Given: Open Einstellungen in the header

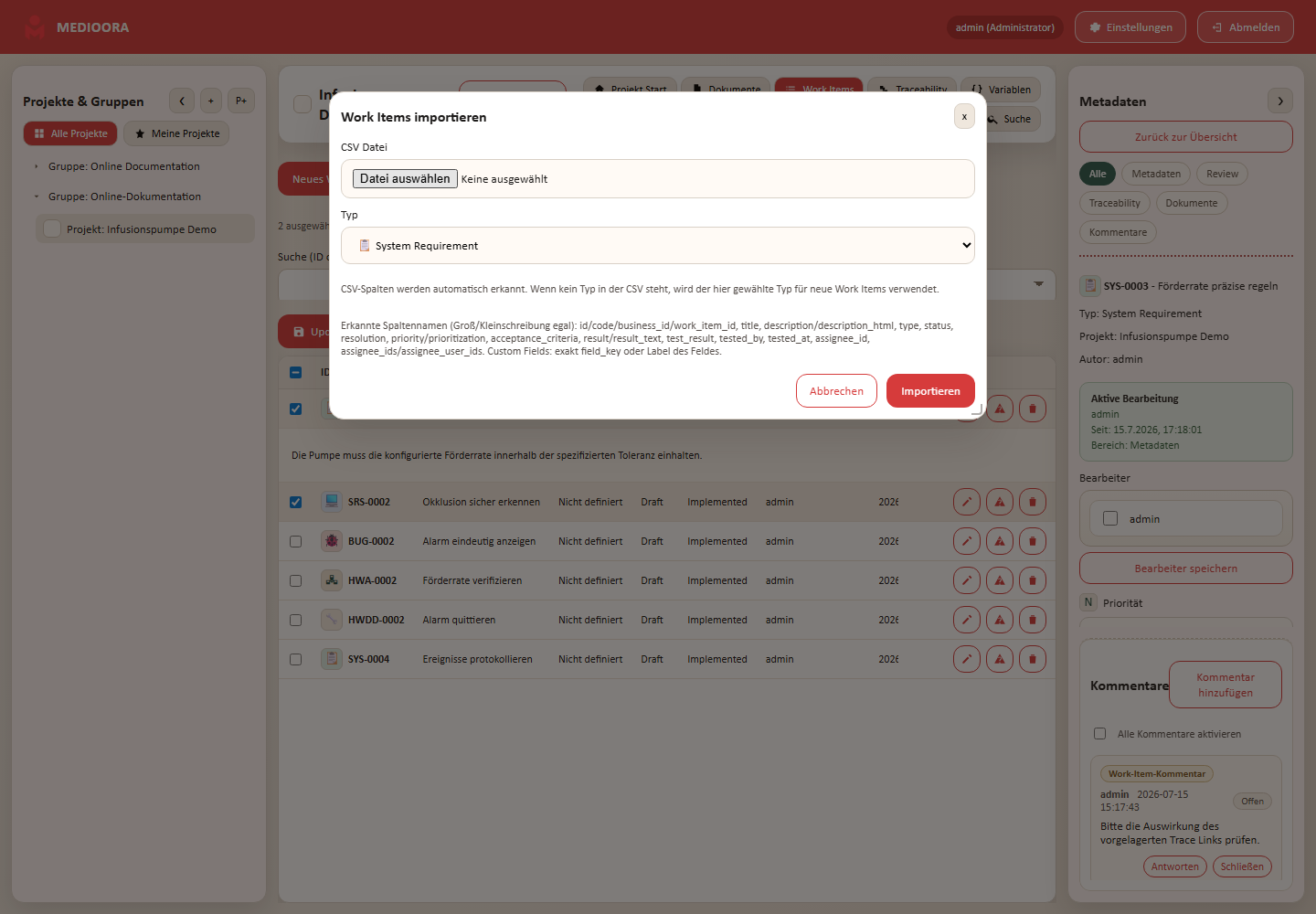Looking at the screenshot, I should click(x=1130, y=27).
